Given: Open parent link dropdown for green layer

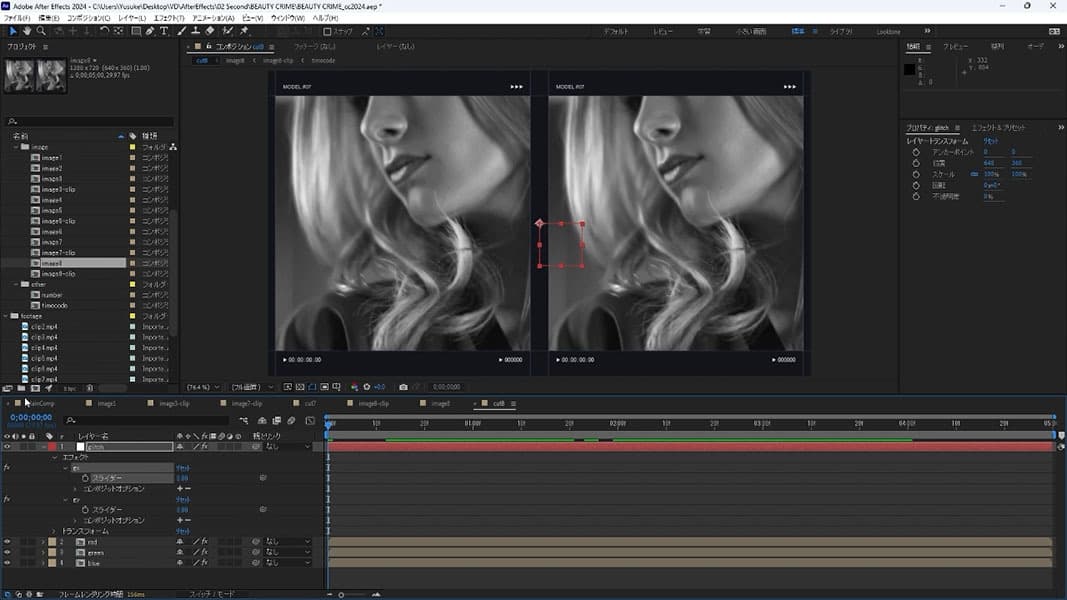Looking at the screenshot, I should pyautogui.click(x=287, y=552).
